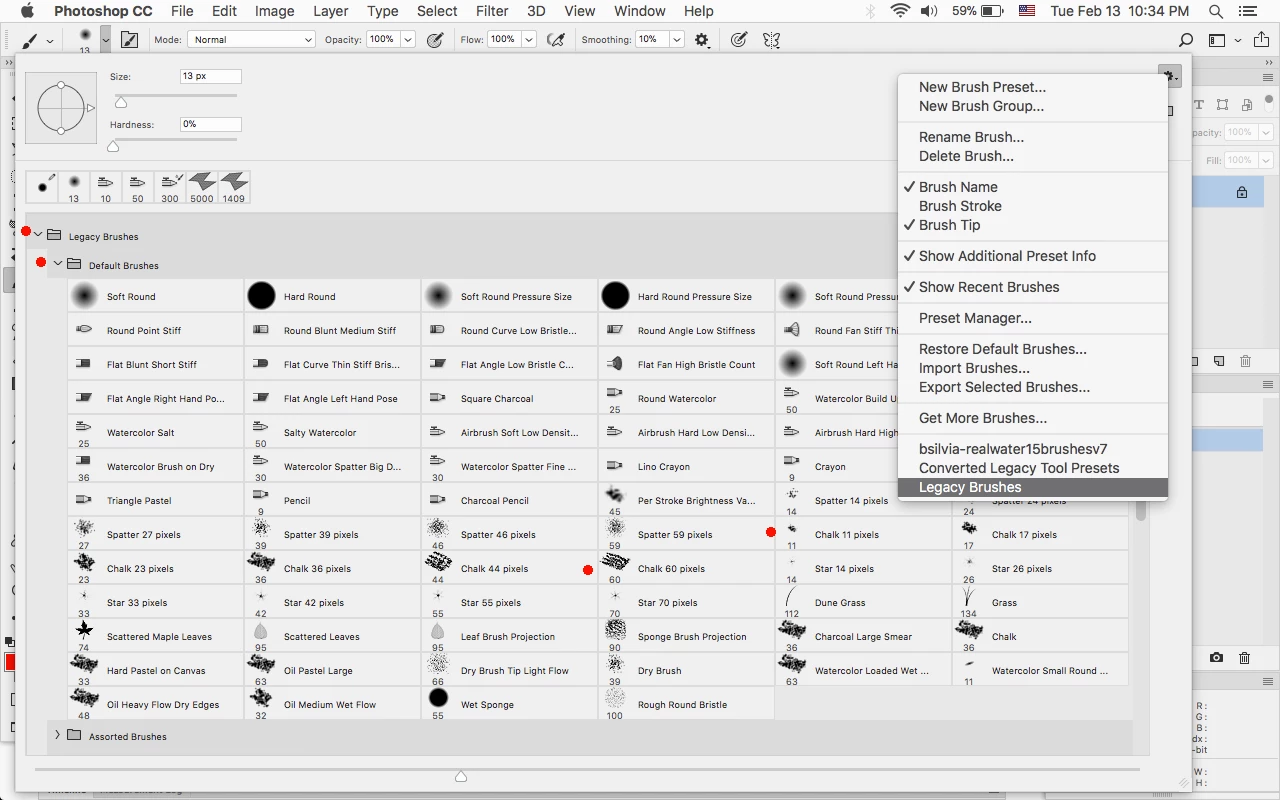Open the Smoothing dropdown arrow
This screenshot has width=1280, height=800.
677,40
